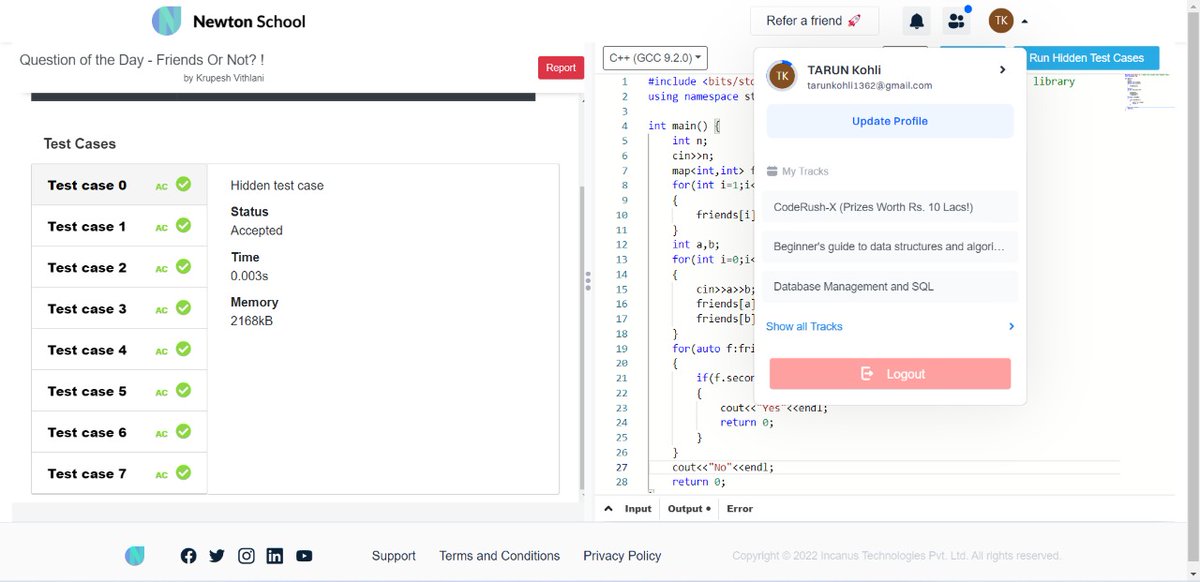1200x582 pixels.
Task: Click the LinkedIn footer icon
Action: pyautogui.click(x=275, y=555)
